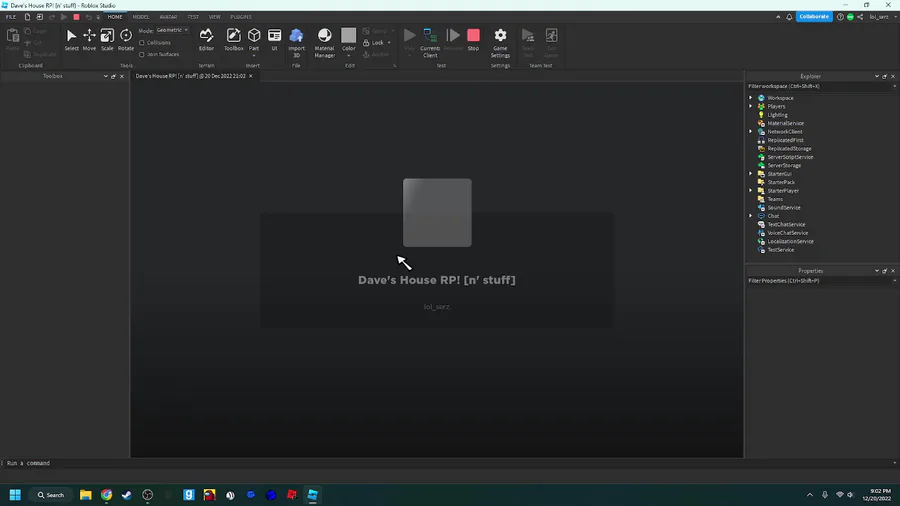
Task: Select ServerScriptService in Explorer
Action: [790, 157]
